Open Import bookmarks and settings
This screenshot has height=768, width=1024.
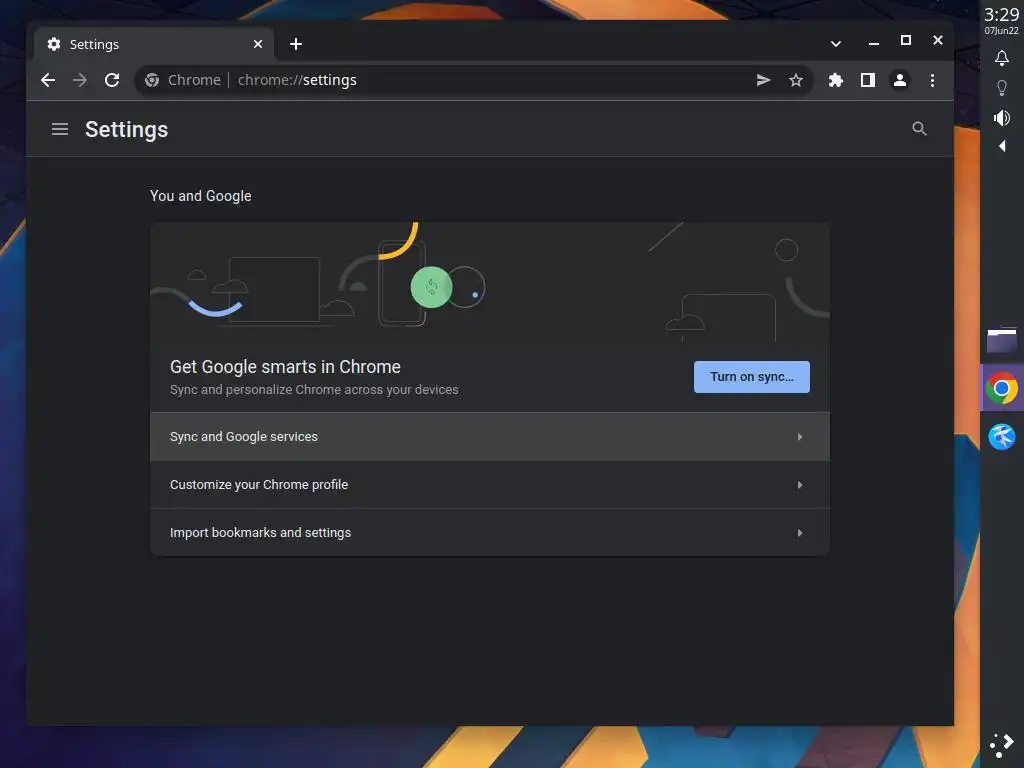(490, 533)
